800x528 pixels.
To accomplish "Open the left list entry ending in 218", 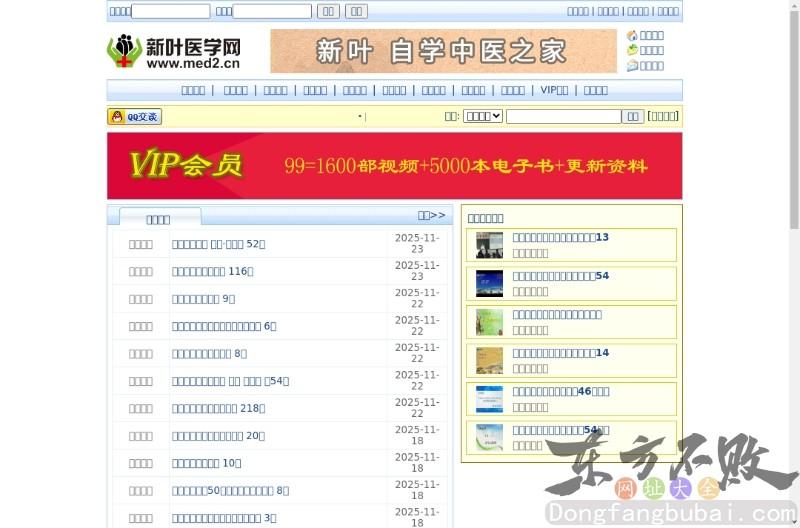I will coord(218,409).
